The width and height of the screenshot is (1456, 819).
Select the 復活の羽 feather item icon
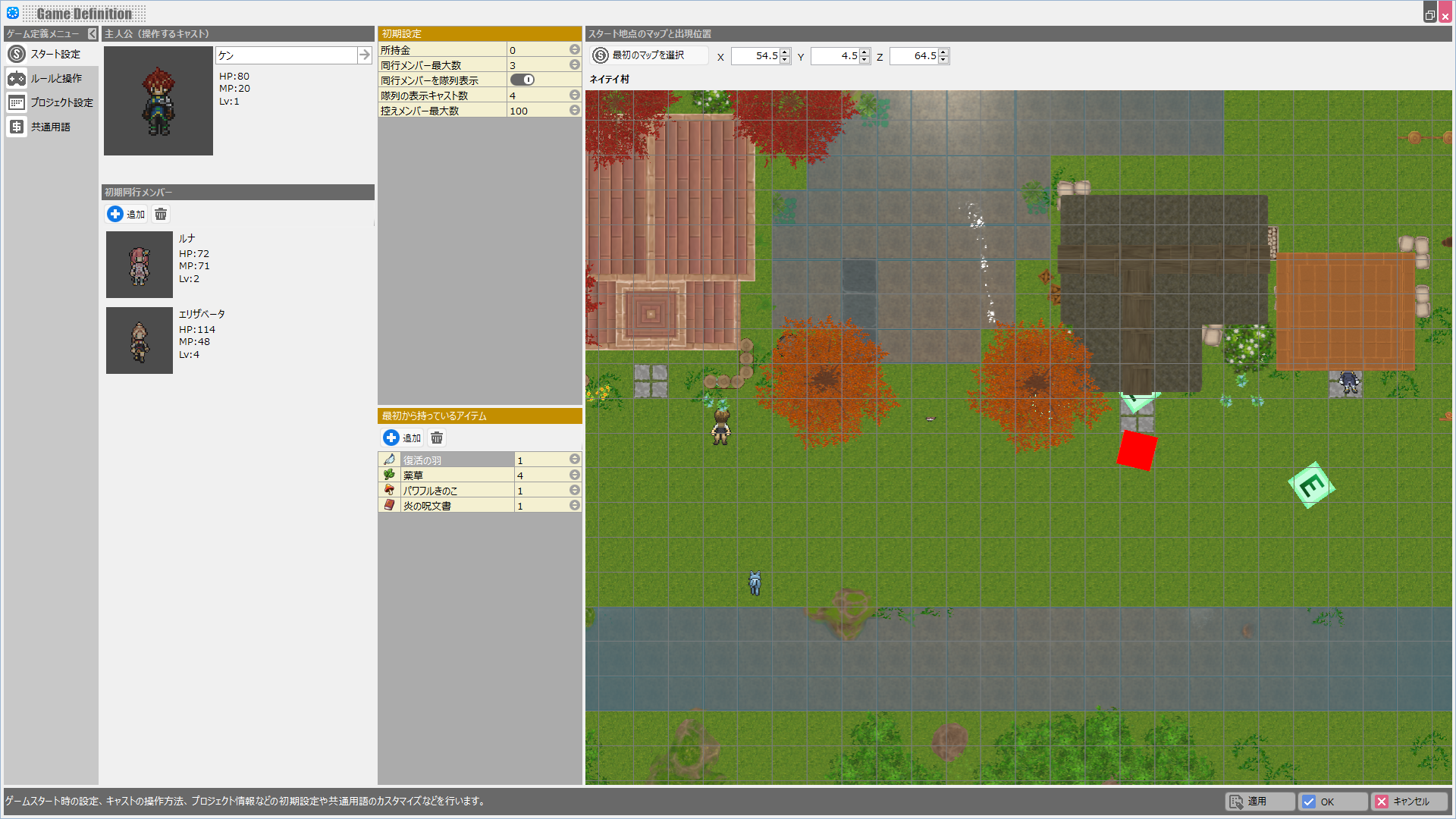pos(389,460)
